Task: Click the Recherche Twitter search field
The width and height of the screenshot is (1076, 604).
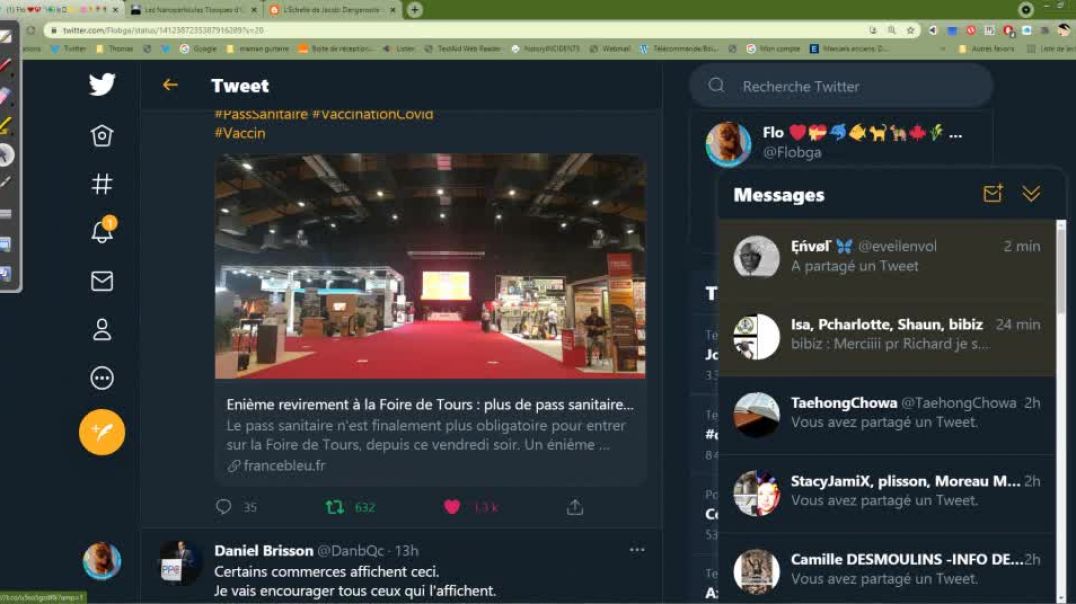Action: (841, 86)
